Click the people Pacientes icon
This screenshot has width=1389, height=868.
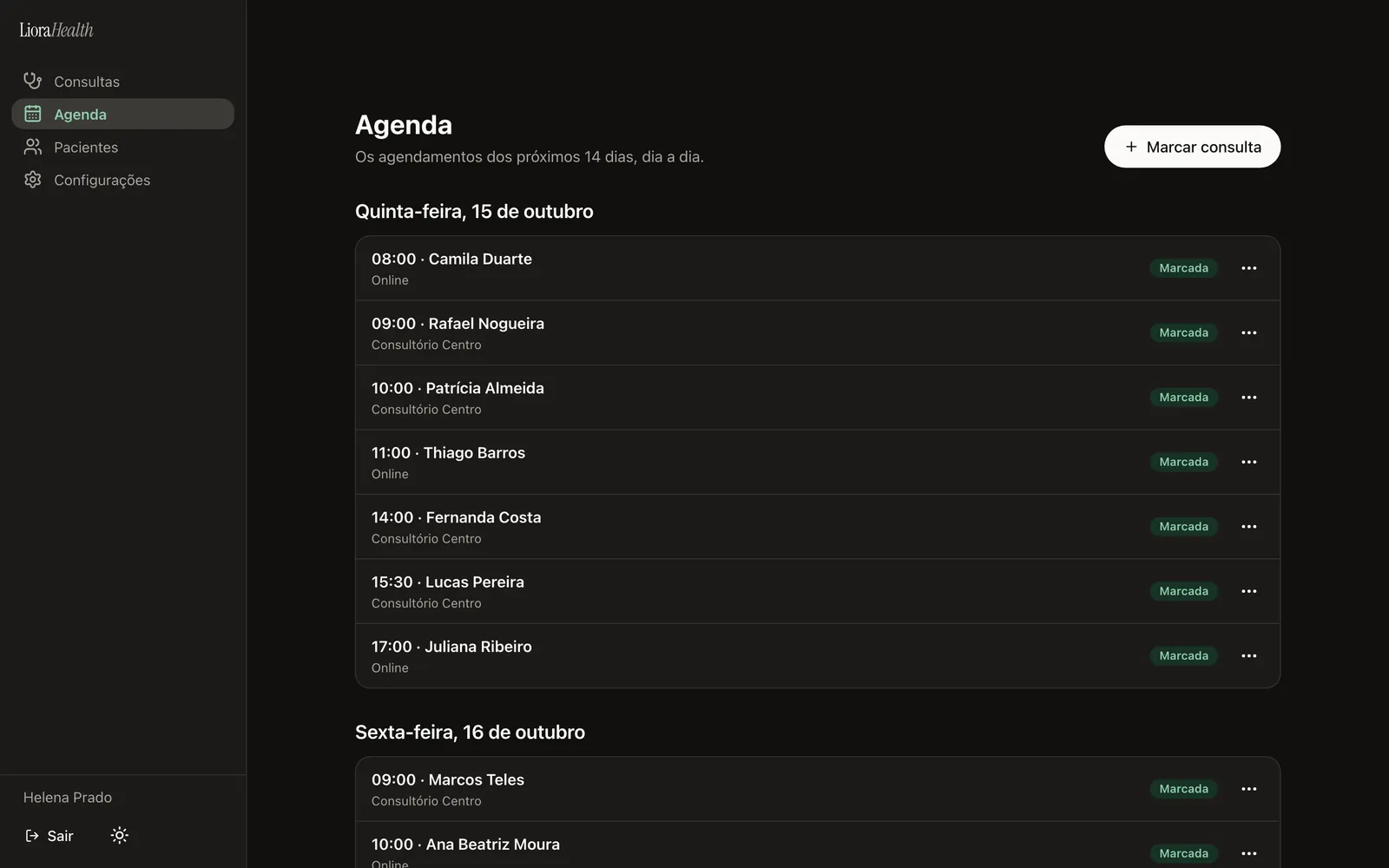pyautogui.click(x=33, y=147)
